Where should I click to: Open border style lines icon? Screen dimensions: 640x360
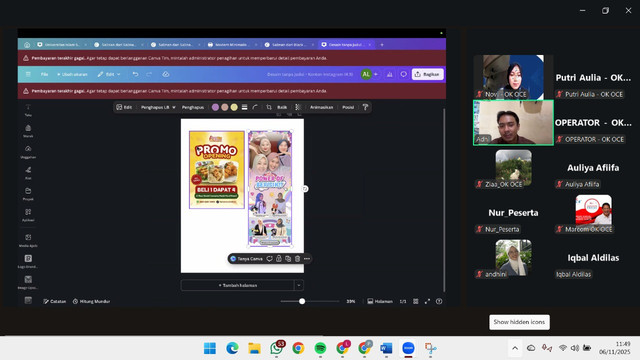tap(244, 107)
